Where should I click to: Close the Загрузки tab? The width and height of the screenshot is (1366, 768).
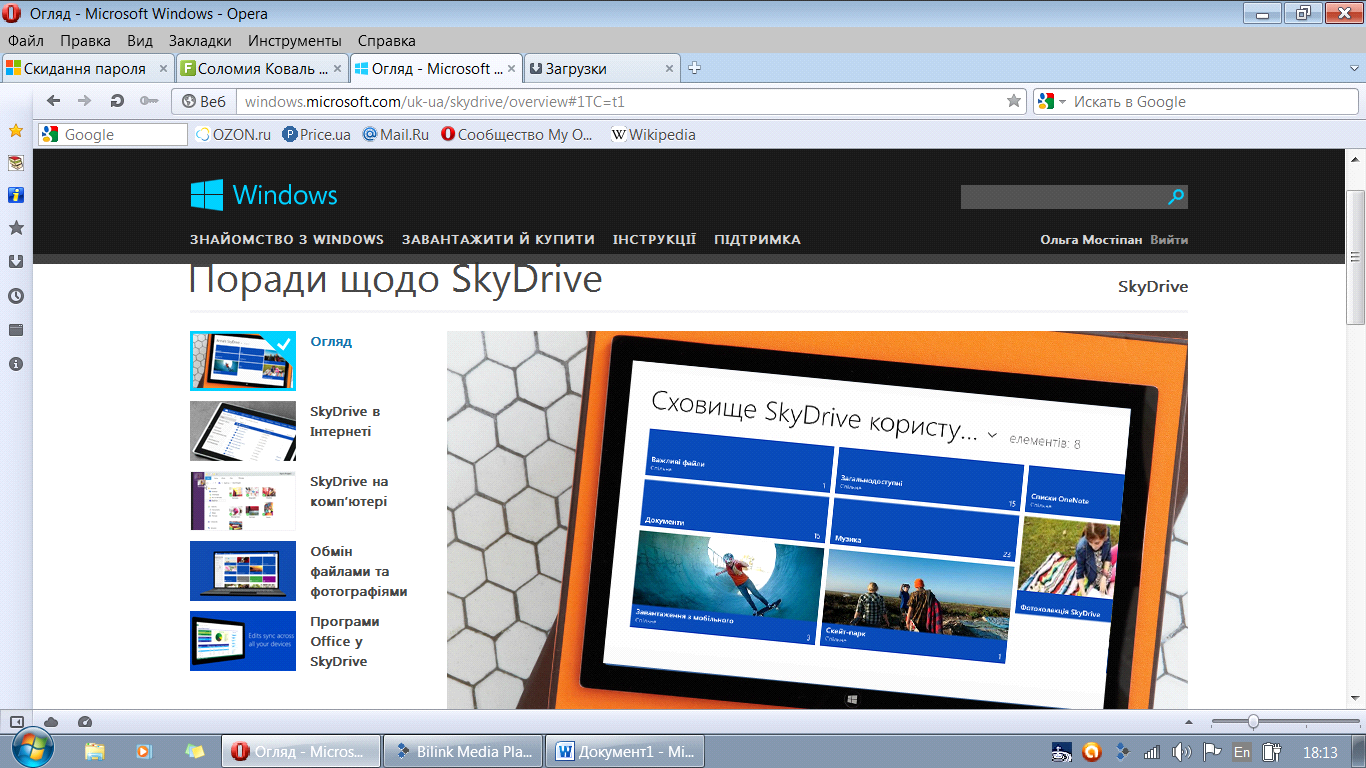pyautogui.click(x=669, y=69)
